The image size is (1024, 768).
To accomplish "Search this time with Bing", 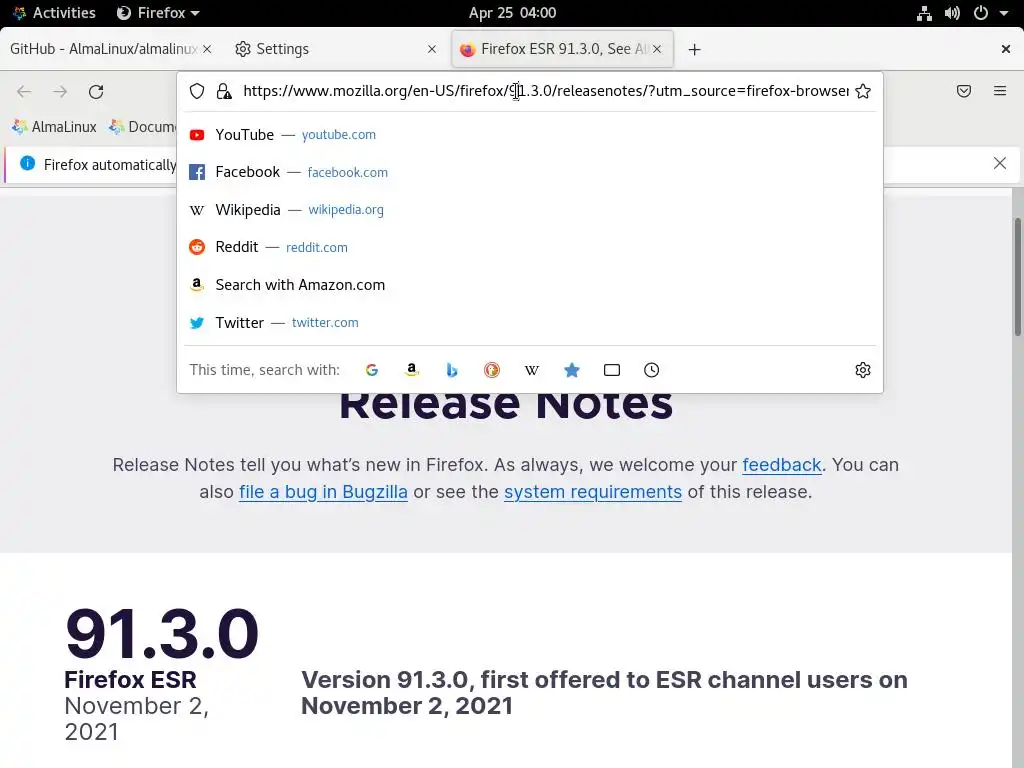I will (451, 370).
